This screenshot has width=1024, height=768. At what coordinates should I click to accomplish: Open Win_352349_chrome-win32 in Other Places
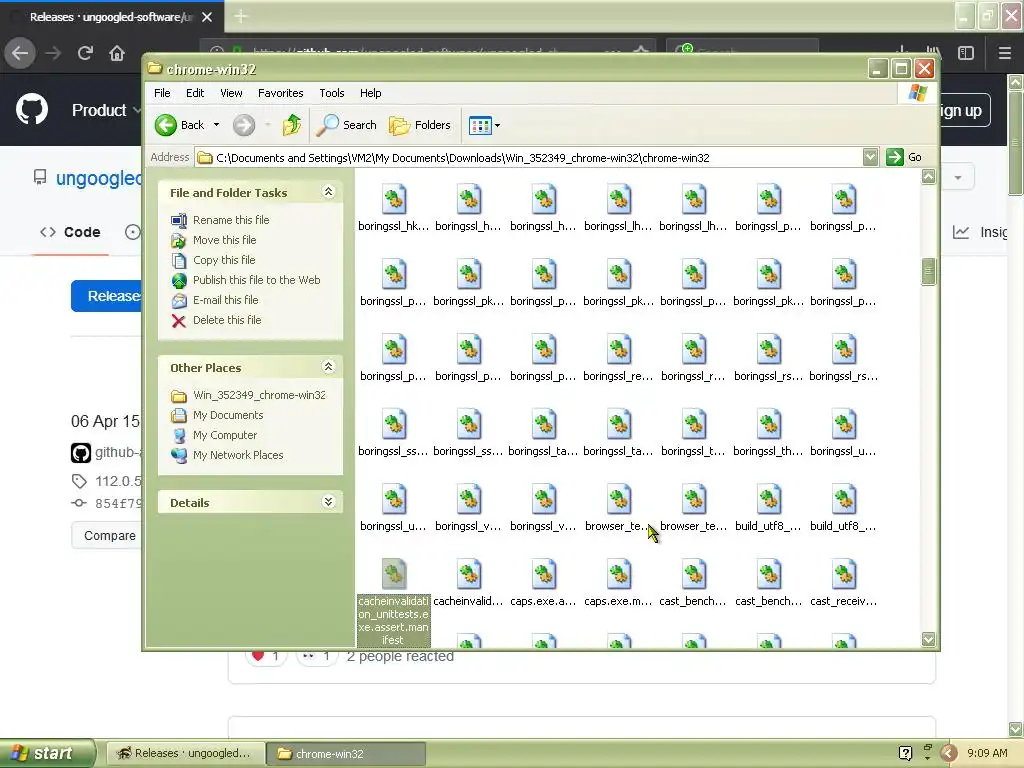[x=259, y=395]
